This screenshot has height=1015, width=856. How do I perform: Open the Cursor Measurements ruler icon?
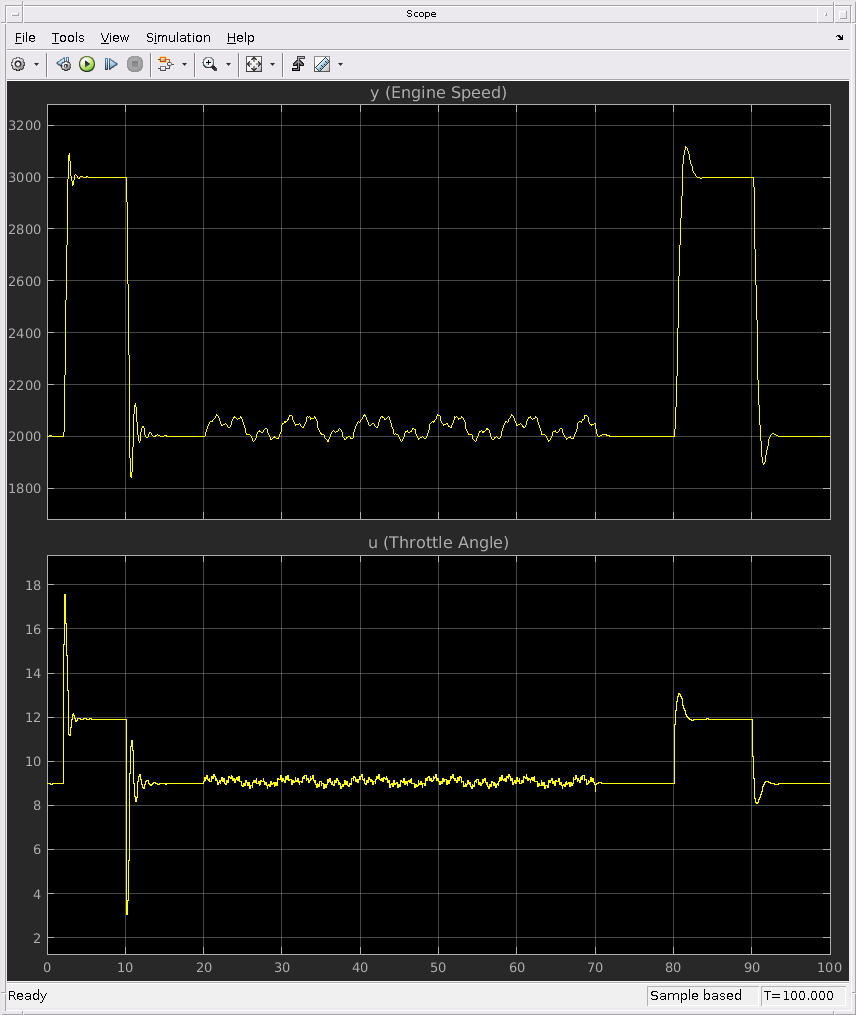click(322, 64)
